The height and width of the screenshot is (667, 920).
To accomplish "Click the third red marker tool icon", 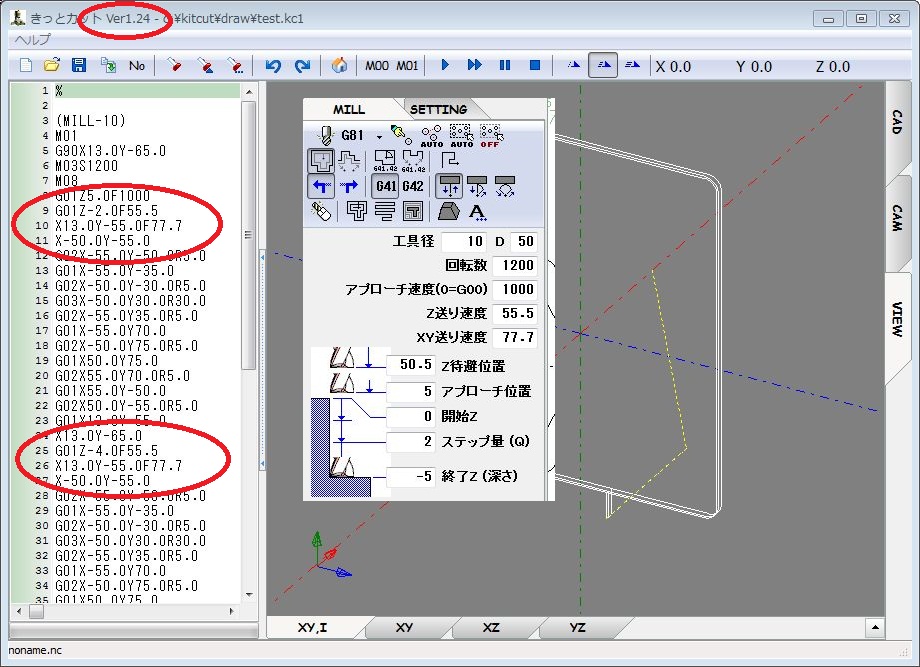I will pyautogui.click(x=235, y=65).
